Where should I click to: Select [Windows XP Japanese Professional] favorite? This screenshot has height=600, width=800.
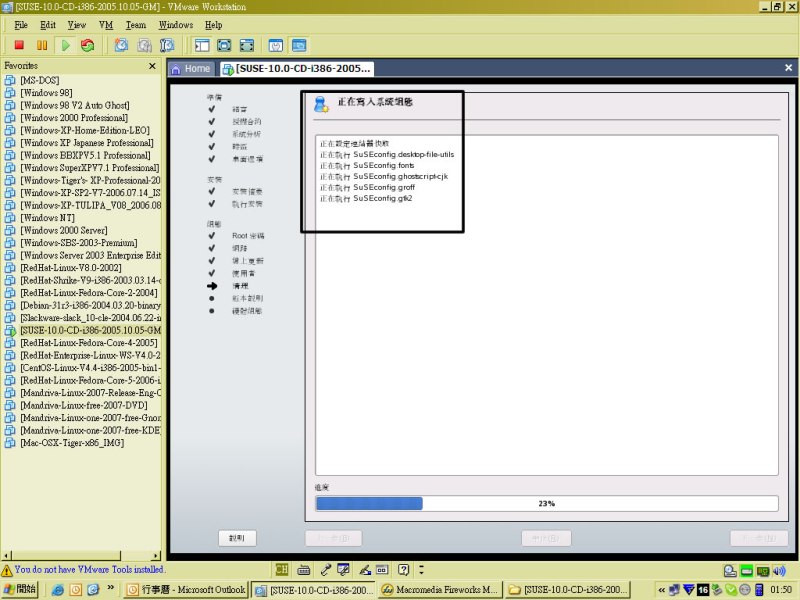coord(86,143)
